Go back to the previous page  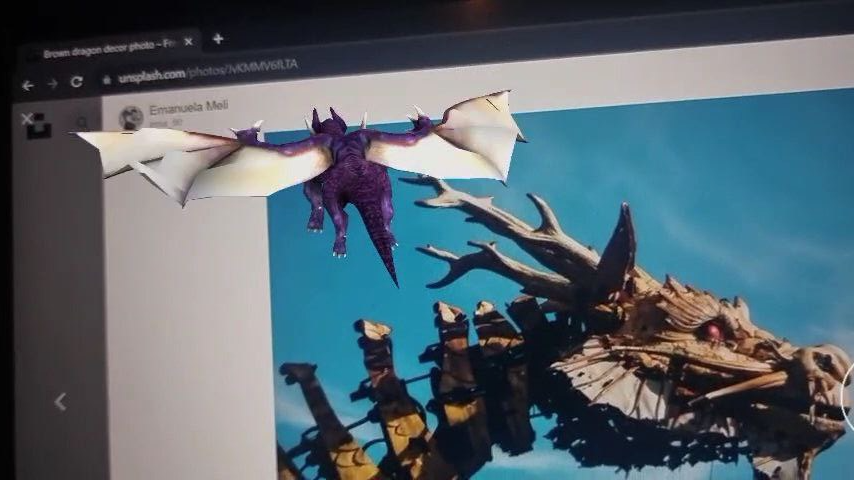click(x=27, y=86)
